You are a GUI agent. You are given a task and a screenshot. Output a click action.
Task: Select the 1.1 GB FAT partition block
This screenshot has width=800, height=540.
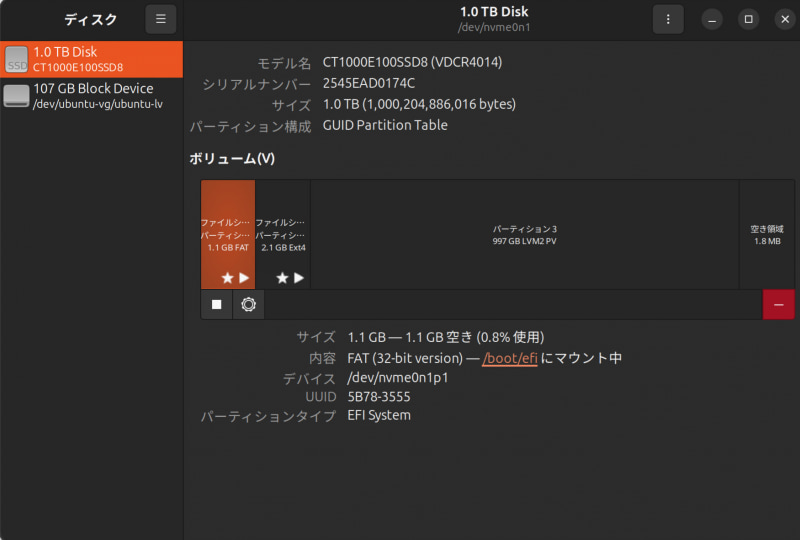tap(228, 234)
